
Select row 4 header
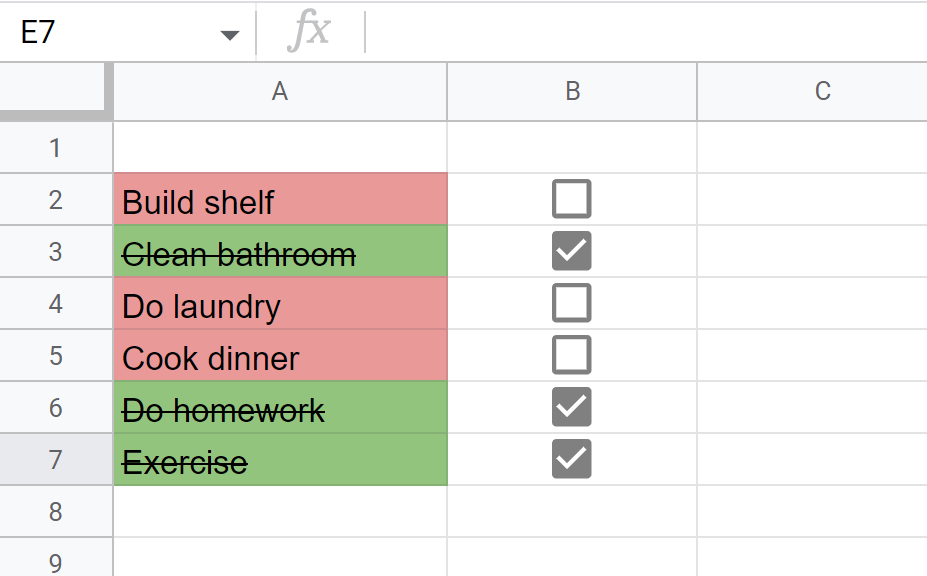pyautogui.click(x=56, y=303)
